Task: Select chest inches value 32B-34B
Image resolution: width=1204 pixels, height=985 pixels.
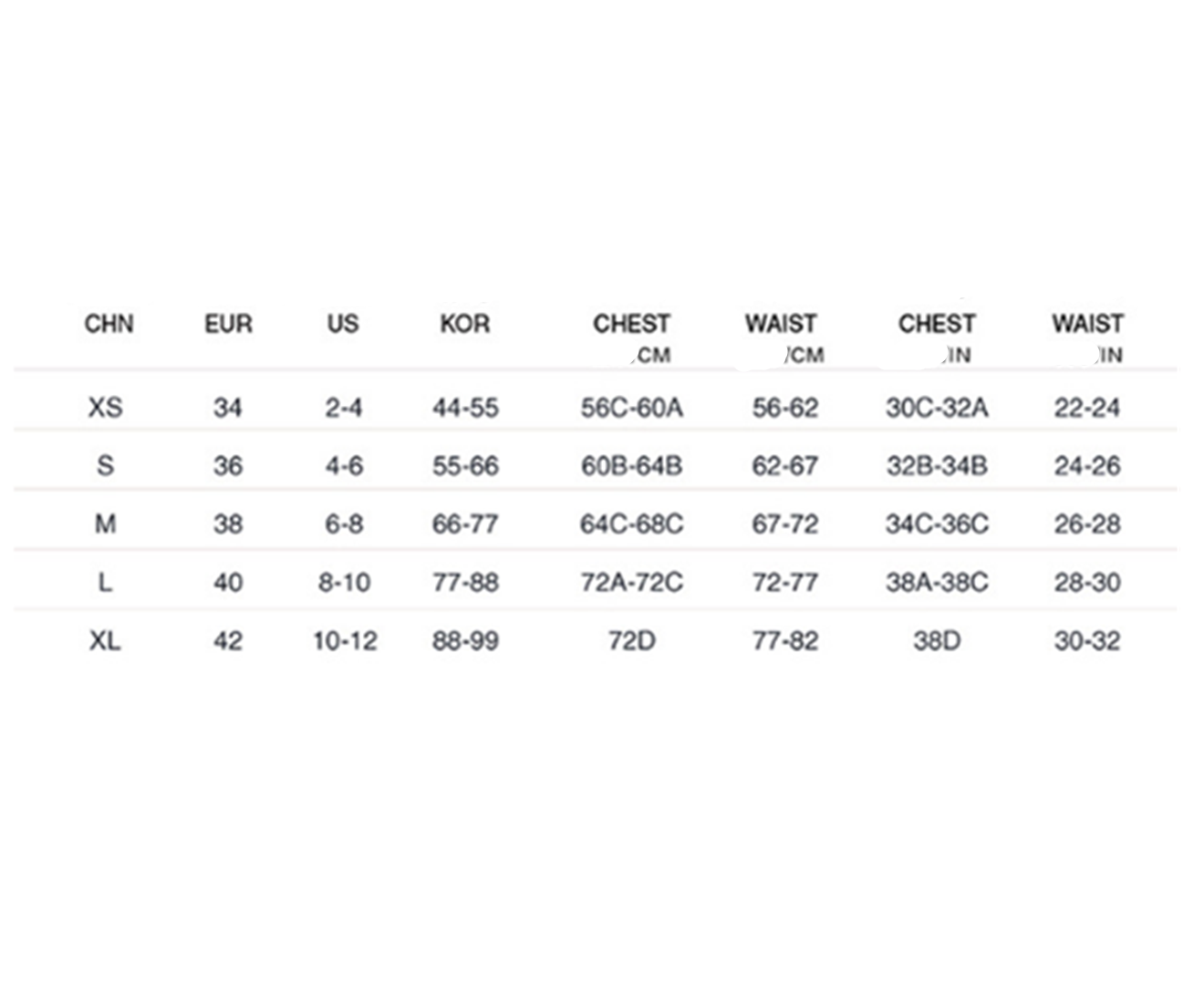Action: point(937,465)
